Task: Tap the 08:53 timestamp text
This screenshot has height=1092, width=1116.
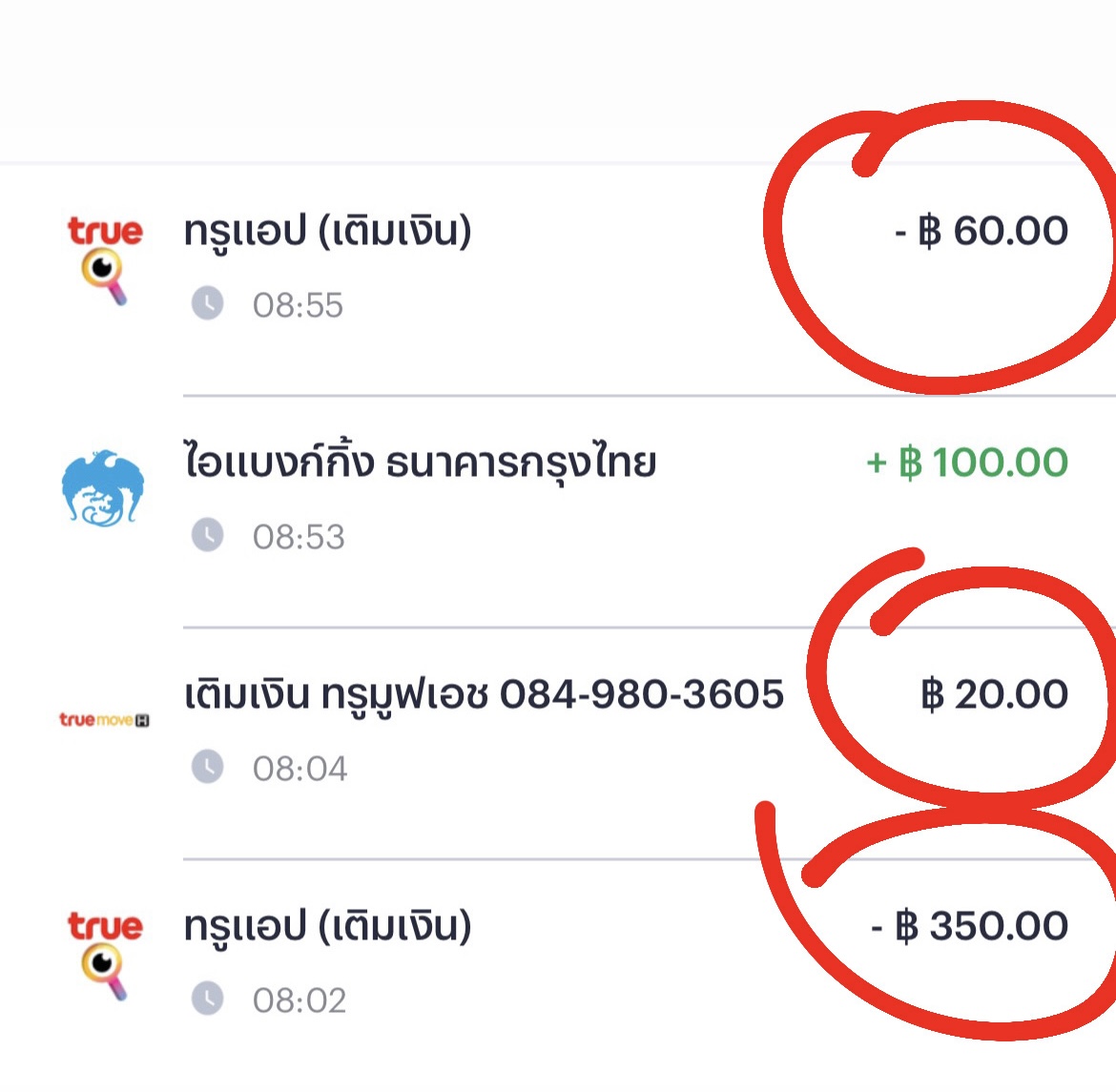Action: click(x=299, y=537)
